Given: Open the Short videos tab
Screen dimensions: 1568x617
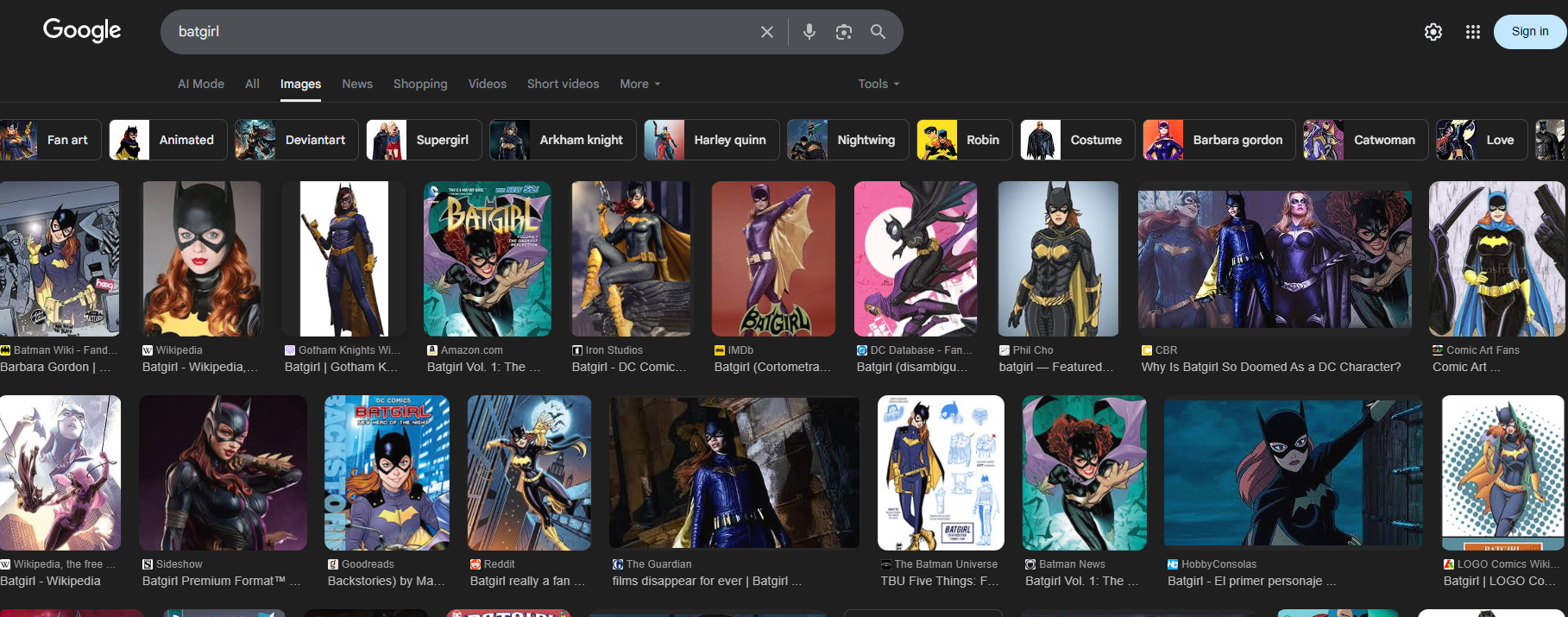Looking at the screenshot, I should (563, 84).
